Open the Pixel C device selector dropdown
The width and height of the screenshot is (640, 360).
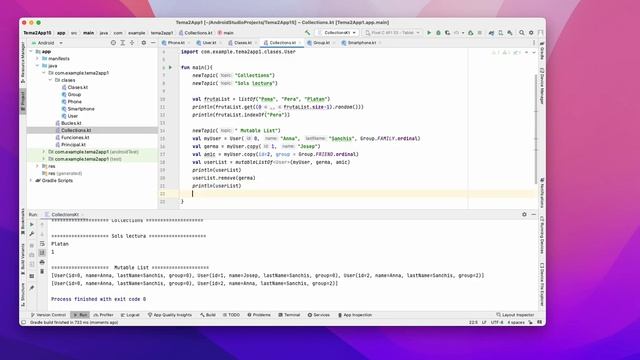(392, 33)
